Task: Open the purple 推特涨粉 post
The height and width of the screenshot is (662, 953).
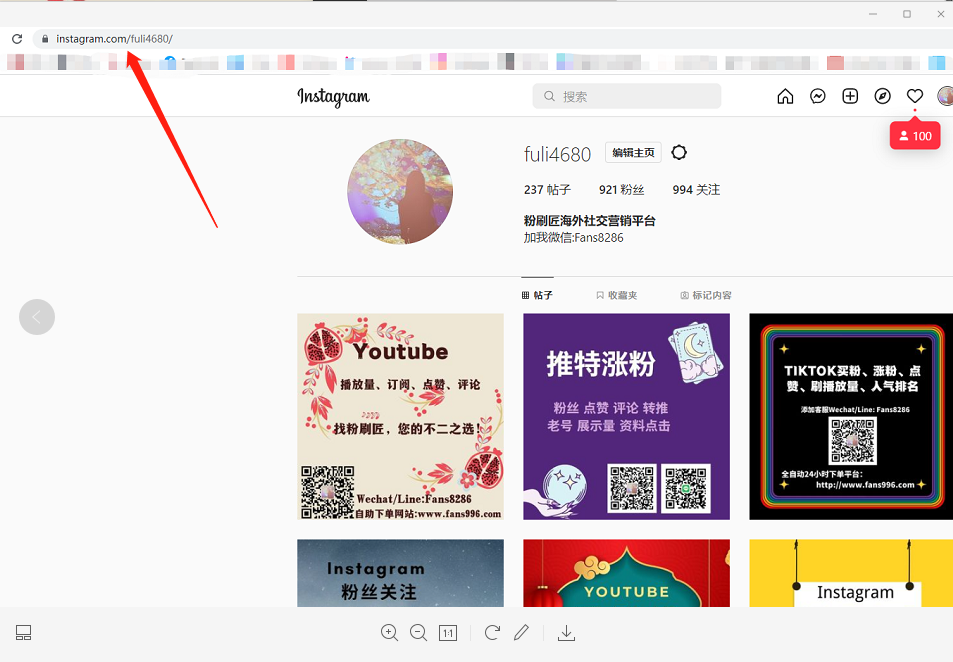Action: (627, 416)
